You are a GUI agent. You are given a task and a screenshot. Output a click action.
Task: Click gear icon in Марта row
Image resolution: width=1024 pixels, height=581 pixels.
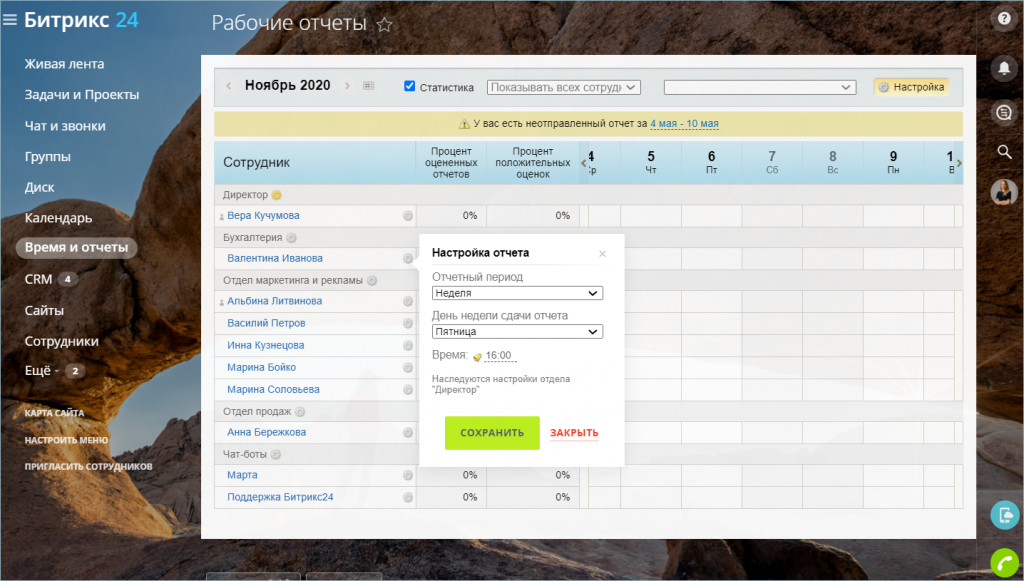click(x=408, y=475)
